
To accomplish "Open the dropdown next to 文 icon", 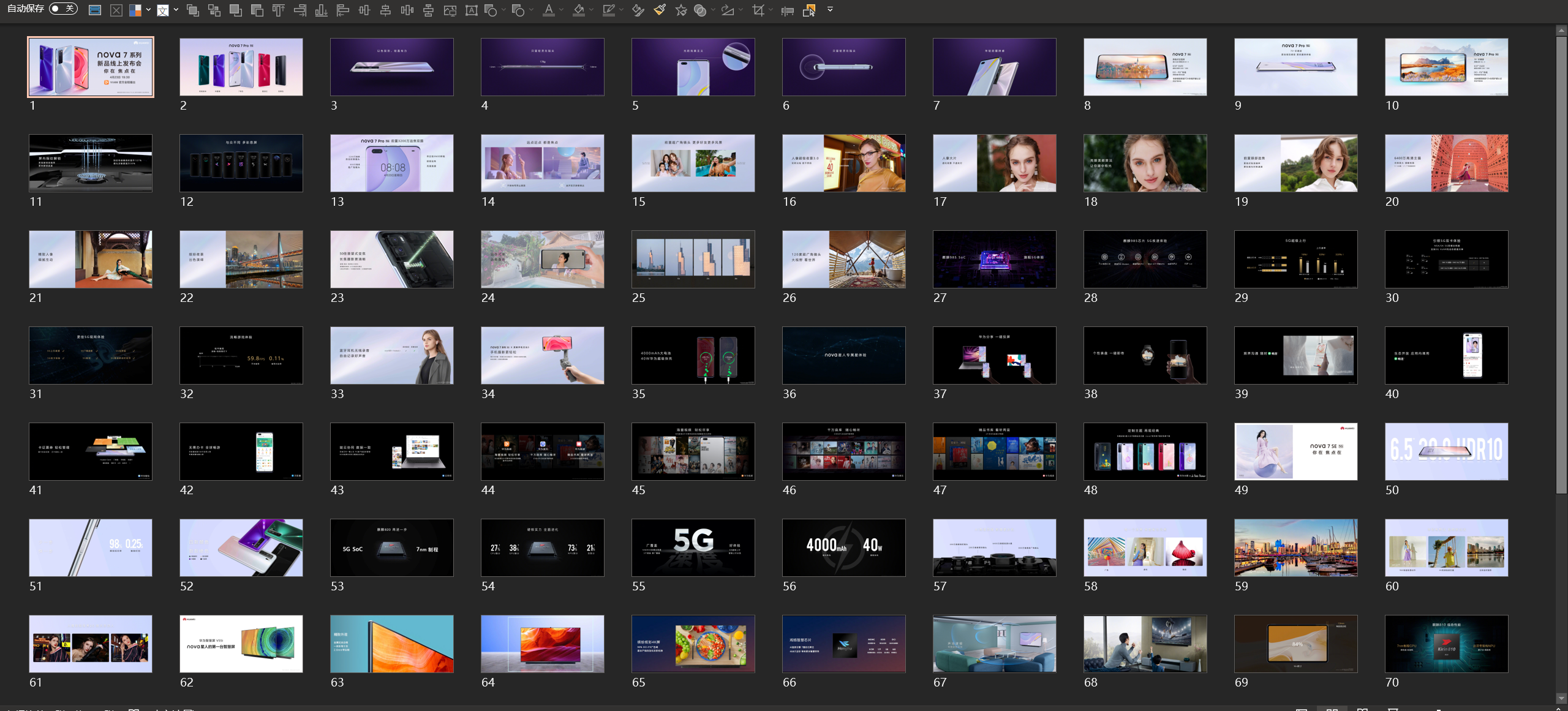I will point(176,10).
